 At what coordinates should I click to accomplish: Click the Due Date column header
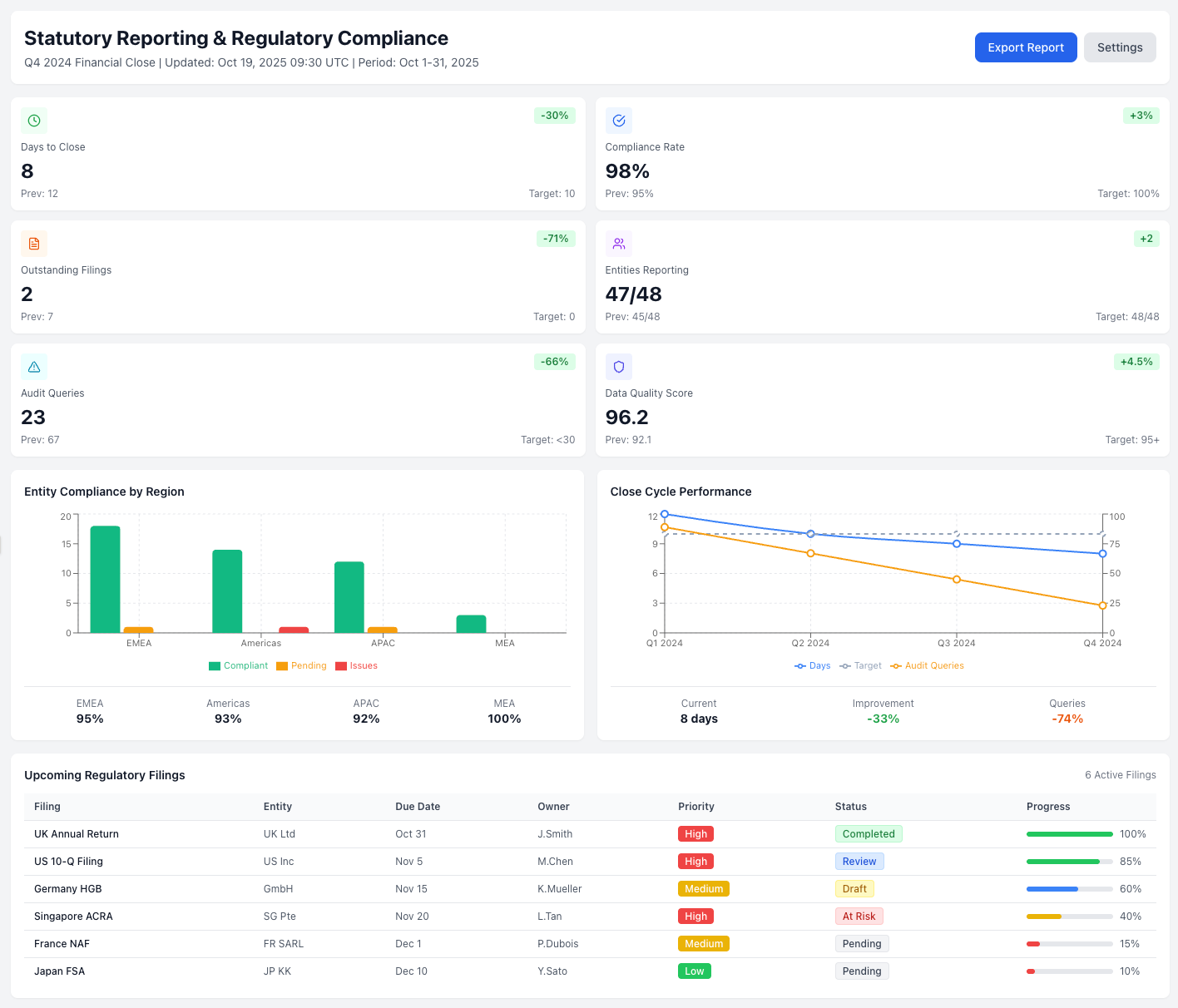[x=418, y=807]
